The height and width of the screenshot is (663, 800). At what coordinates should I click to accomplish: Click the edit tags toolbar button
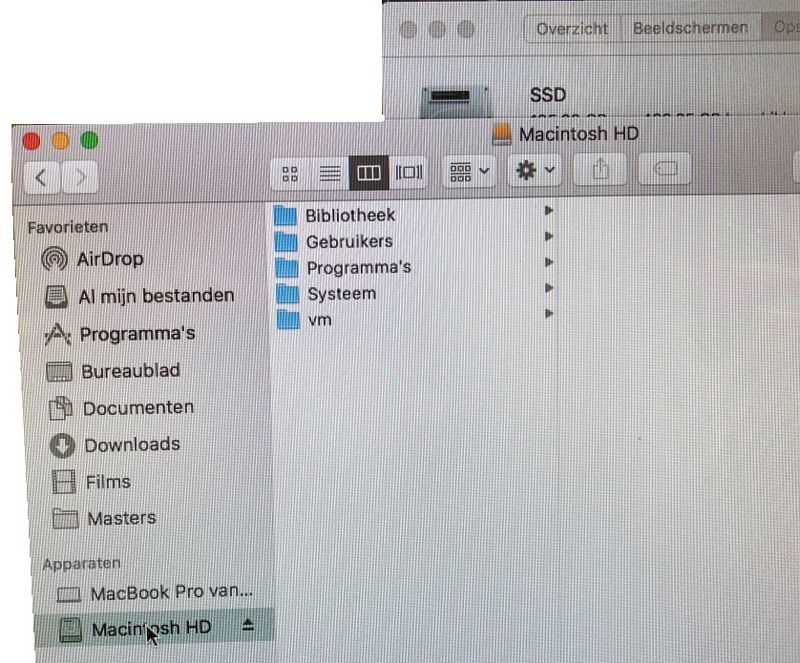click(x=665, y=168)
